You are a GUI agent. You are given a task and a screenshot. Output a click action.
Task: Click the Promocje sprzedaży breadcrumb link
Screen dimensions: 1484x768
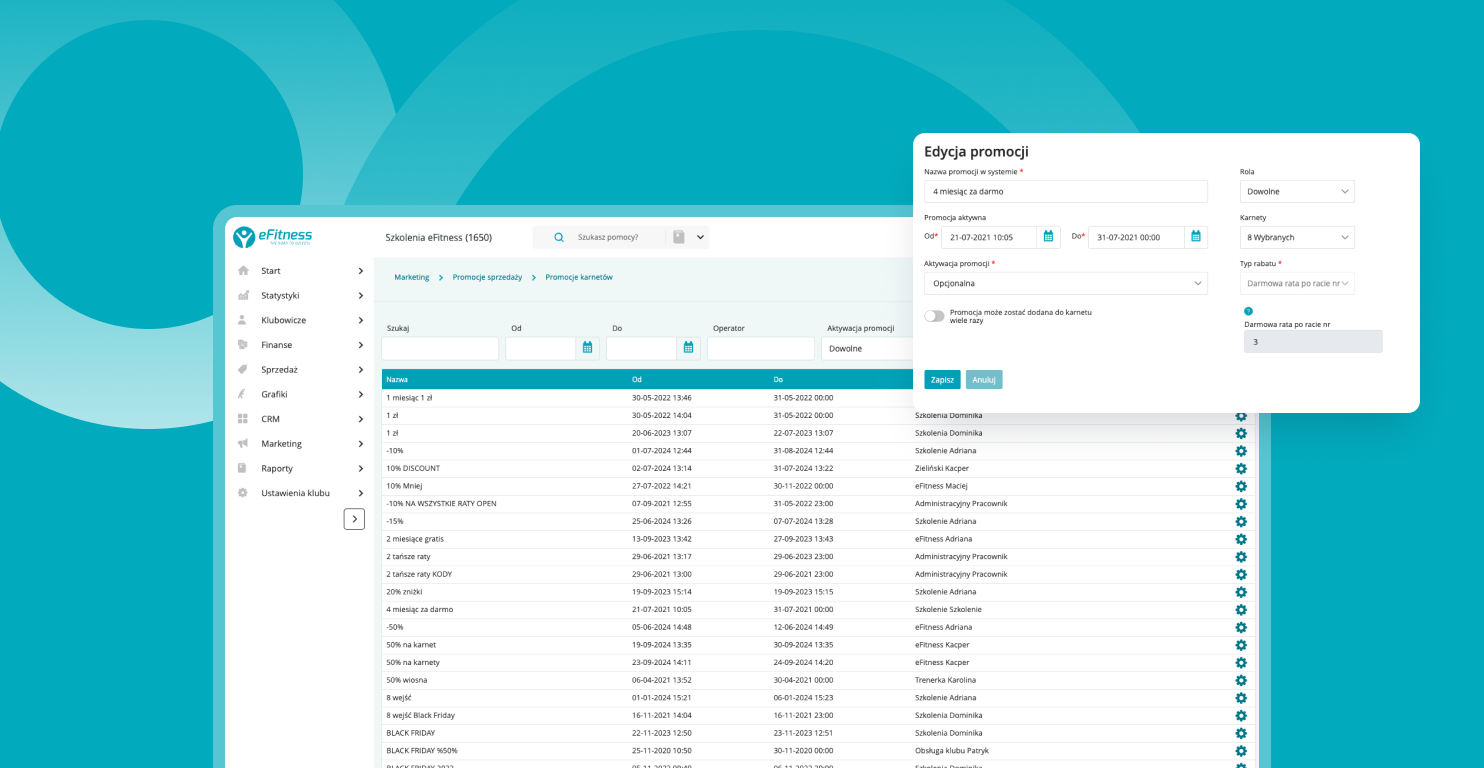pyautogui.click(x=487, y=277)
